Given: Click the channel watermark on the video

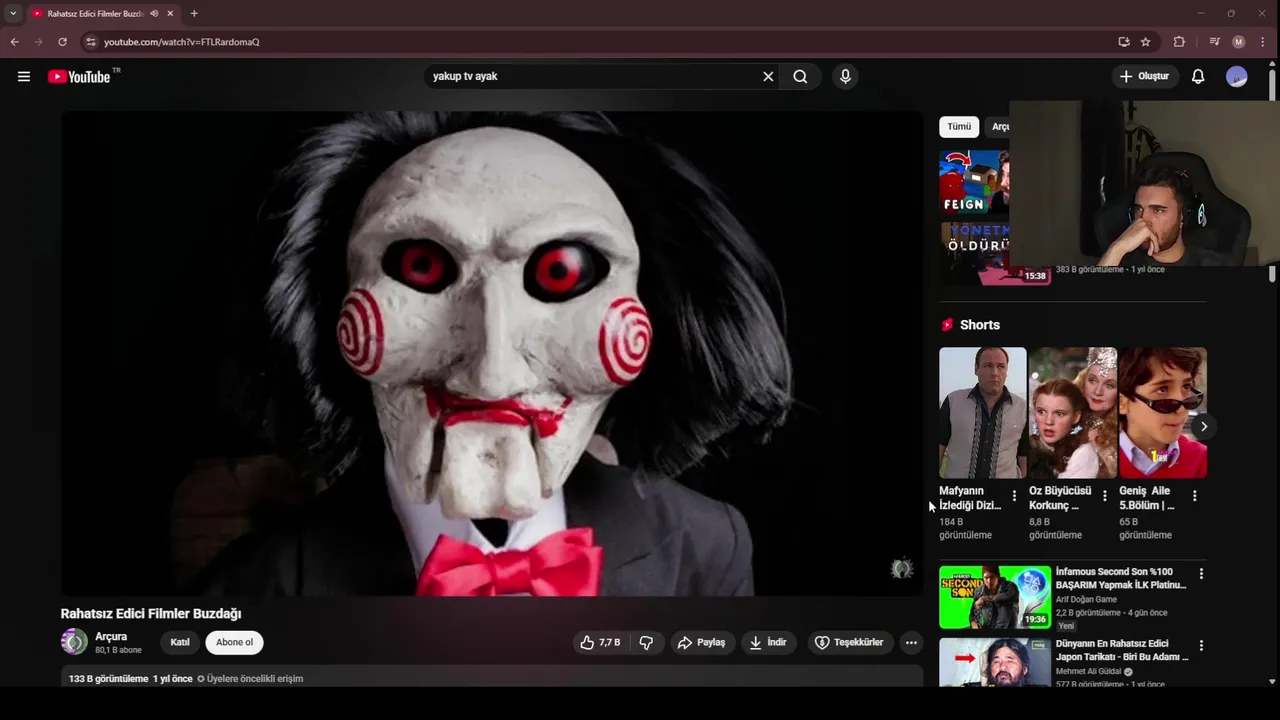Looking at the screenshot, I should point(902,569).
